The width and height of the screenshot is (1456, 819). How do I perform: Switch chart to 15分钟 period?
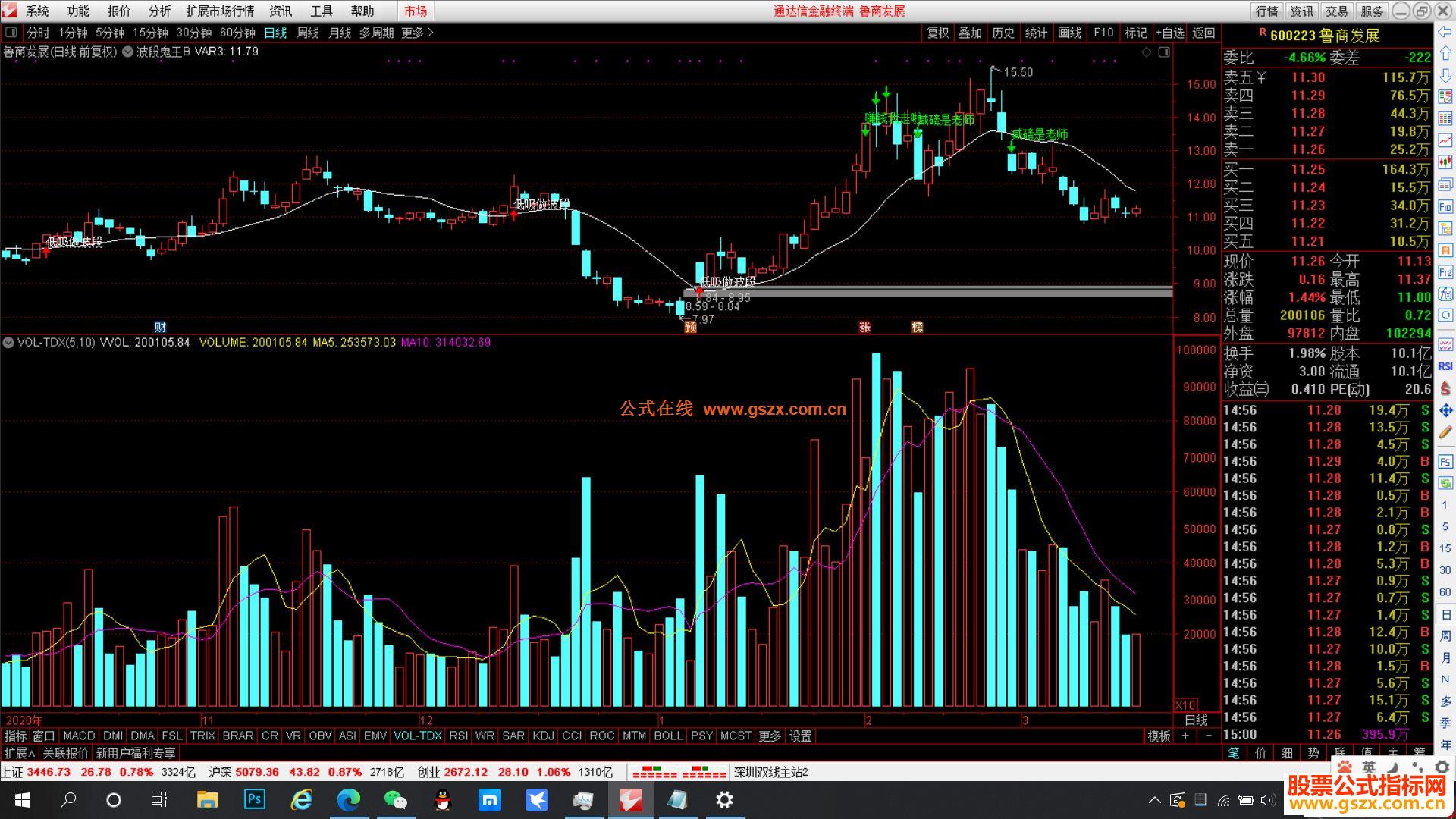tap(150, 33)
